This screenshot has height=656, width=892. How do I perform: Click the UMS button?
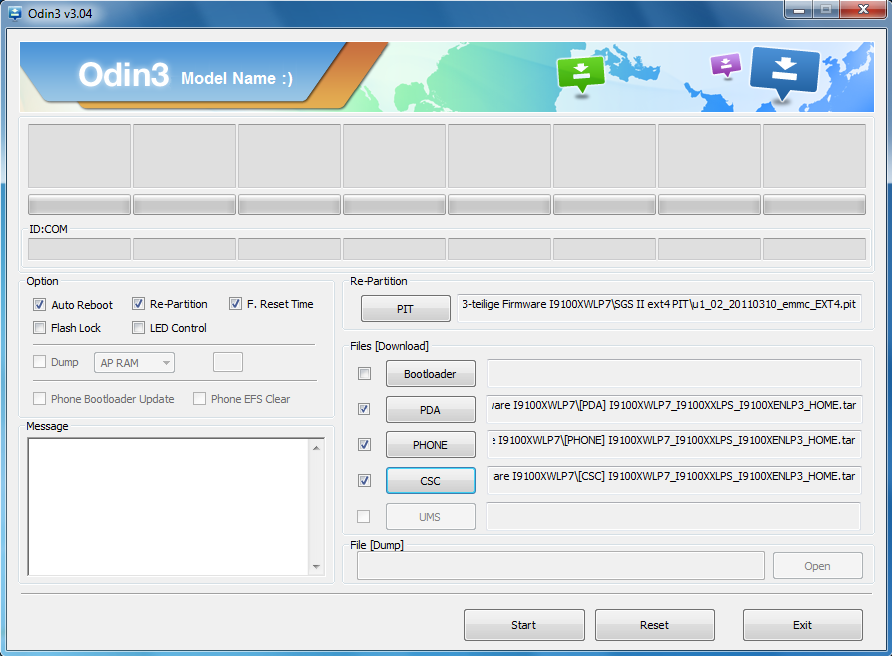point(431,517)
